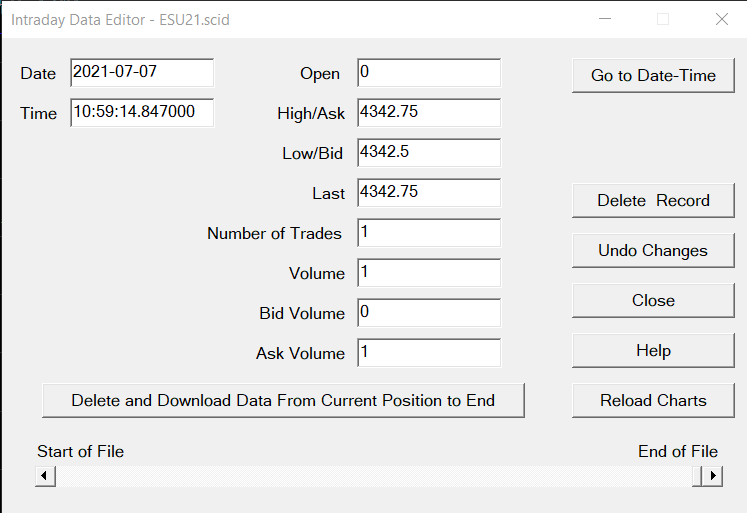Focus the Ask Volume field
This screenshot has height=513, width=747.
click(x=429, y=352)
